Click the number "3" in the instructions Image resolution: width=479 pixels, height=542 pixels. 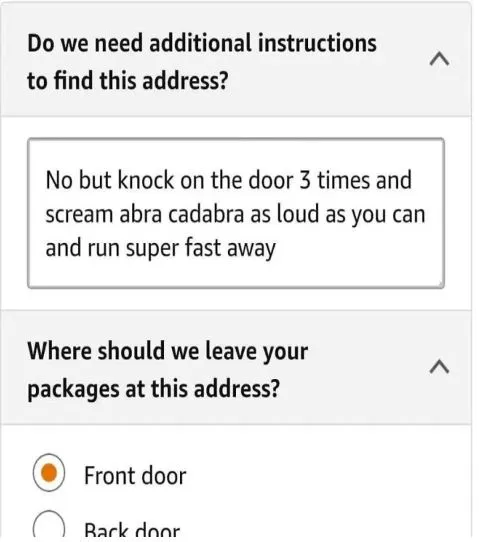(x=305, y=180)
